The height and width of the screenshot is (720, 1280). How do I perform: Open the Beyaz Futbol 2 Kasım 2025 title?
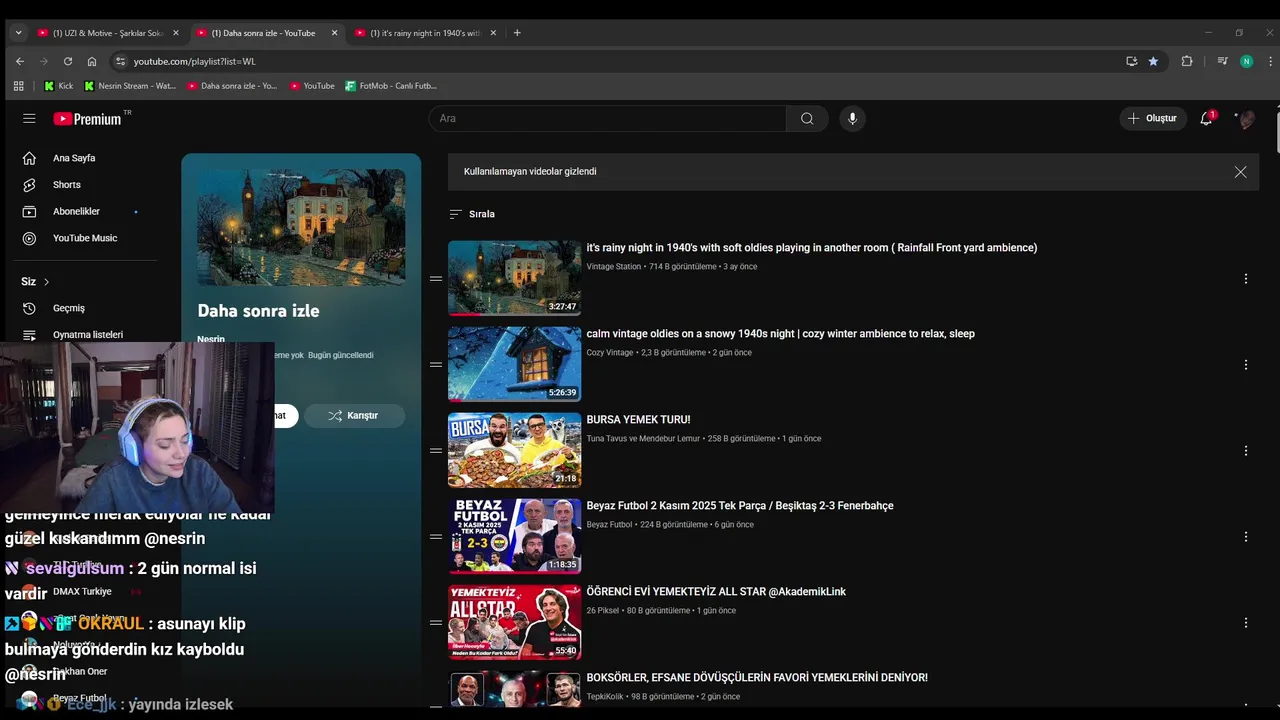tap(740, 506)
